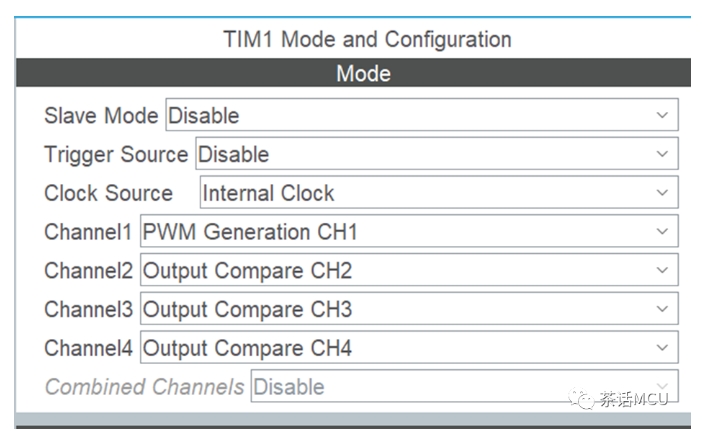Click the Slave Mode dropdown arrow

(662, 115)
